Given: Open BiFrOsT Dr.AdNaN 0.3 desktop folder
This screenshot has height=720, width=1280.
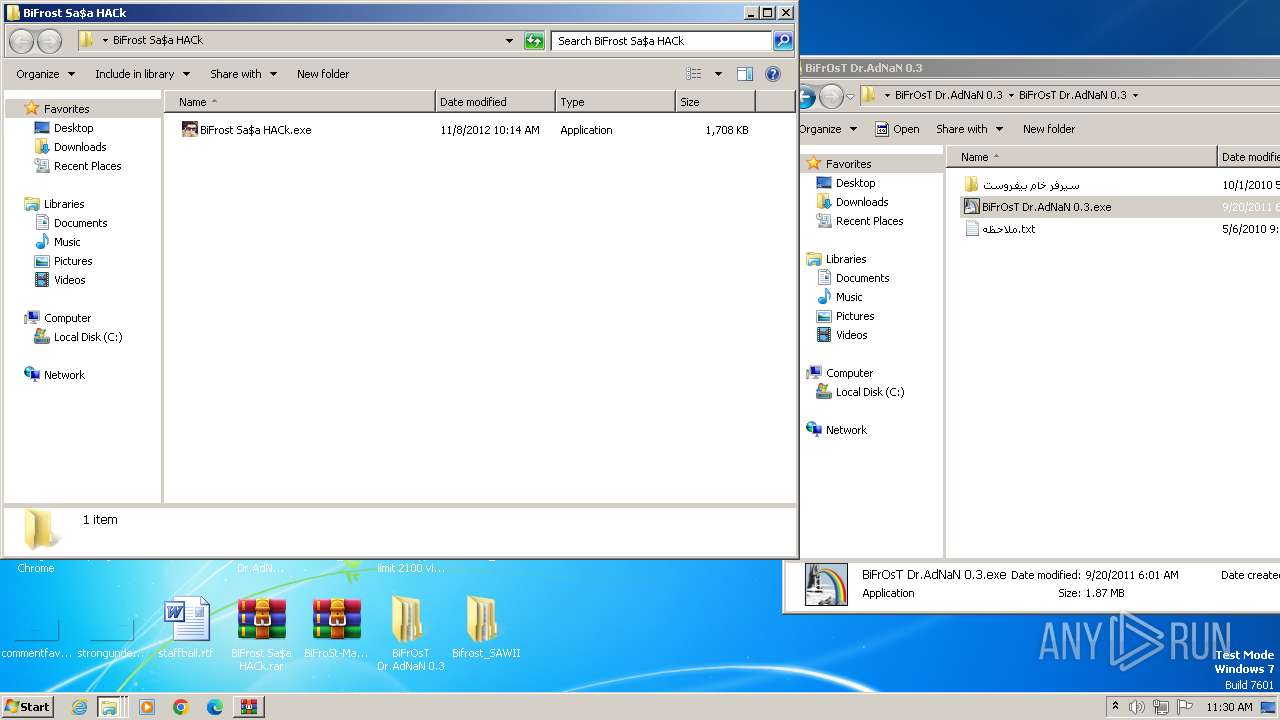Looking at the screenshot, I should point(410,634).
